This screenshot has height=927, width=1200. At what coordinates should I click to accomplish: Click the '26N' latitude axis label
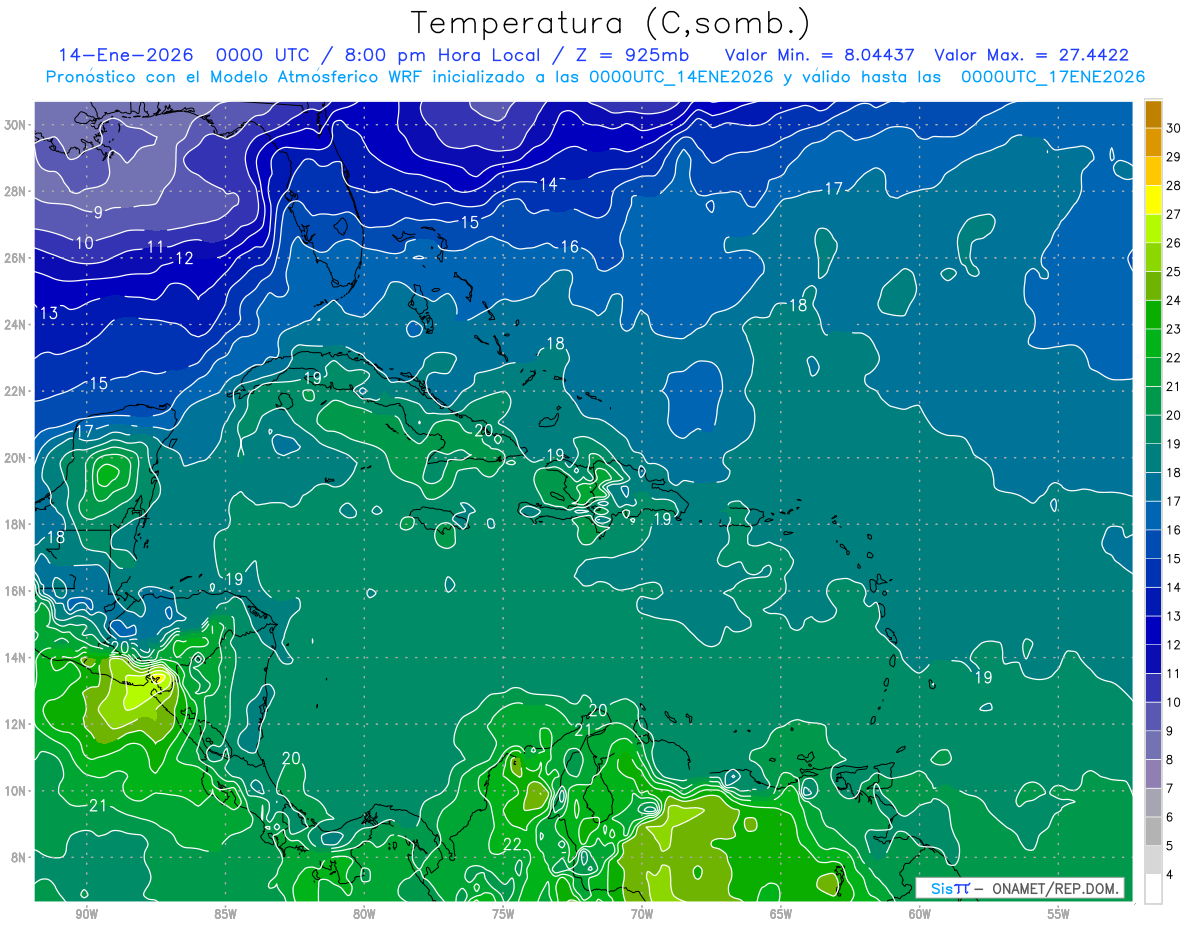(x=15, y=258)
